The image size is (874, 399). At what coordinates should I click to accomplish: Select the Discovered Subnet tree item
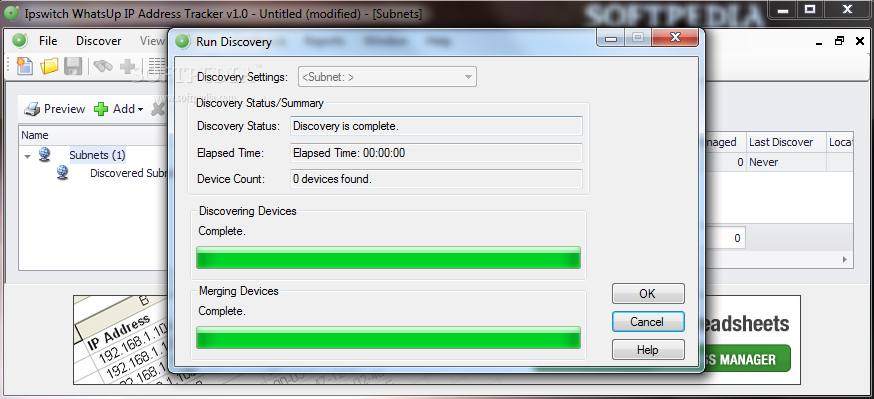point(128,173)
